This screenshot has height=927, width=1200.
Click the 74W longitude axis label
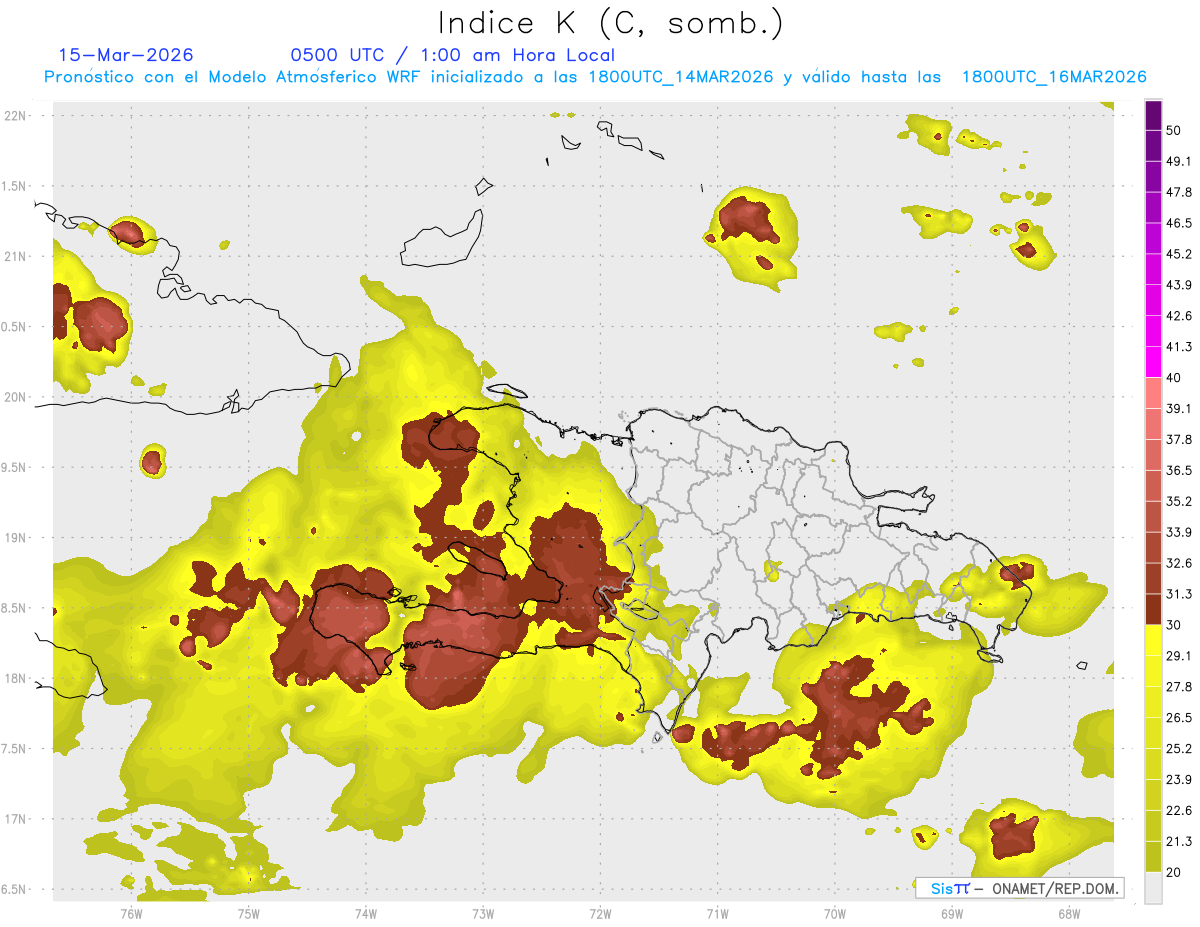(365, 913)
